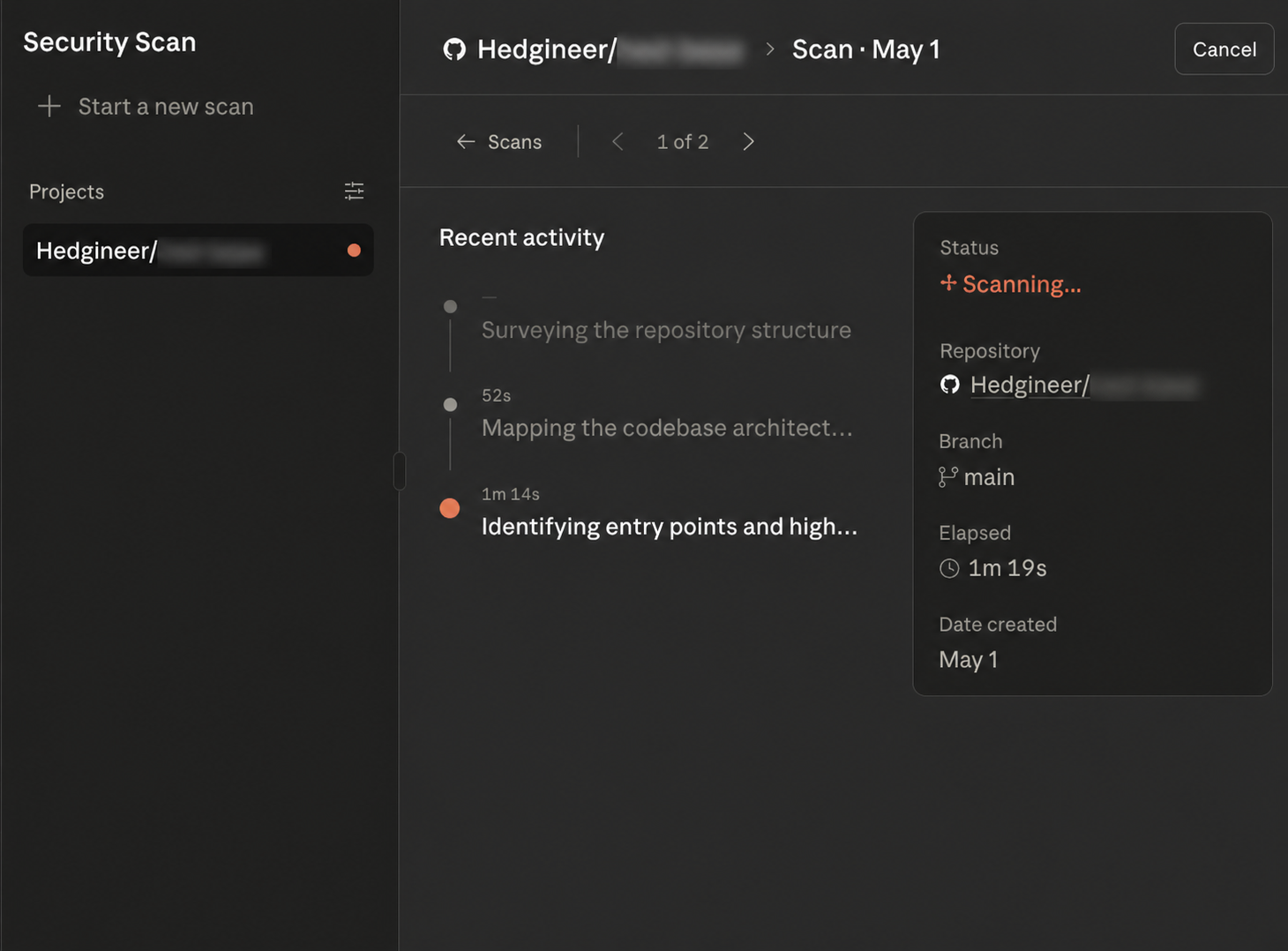Click the GitHub icon in the header breadcrumb
1288x951 pixels.
[x=454, y=49]
